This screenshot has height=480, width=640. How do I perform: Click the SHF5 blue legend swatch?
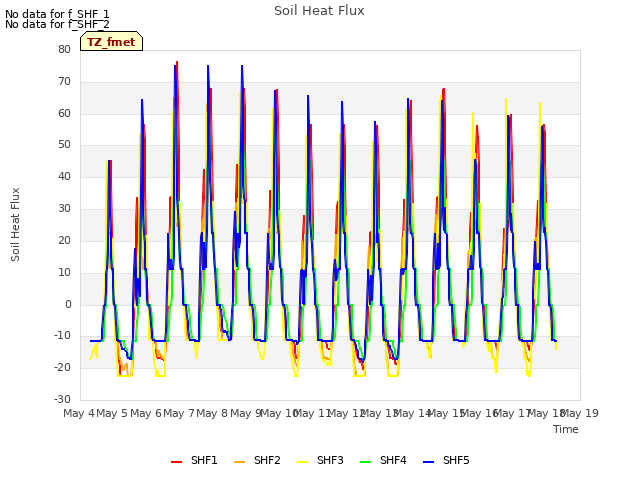(429, 462)
